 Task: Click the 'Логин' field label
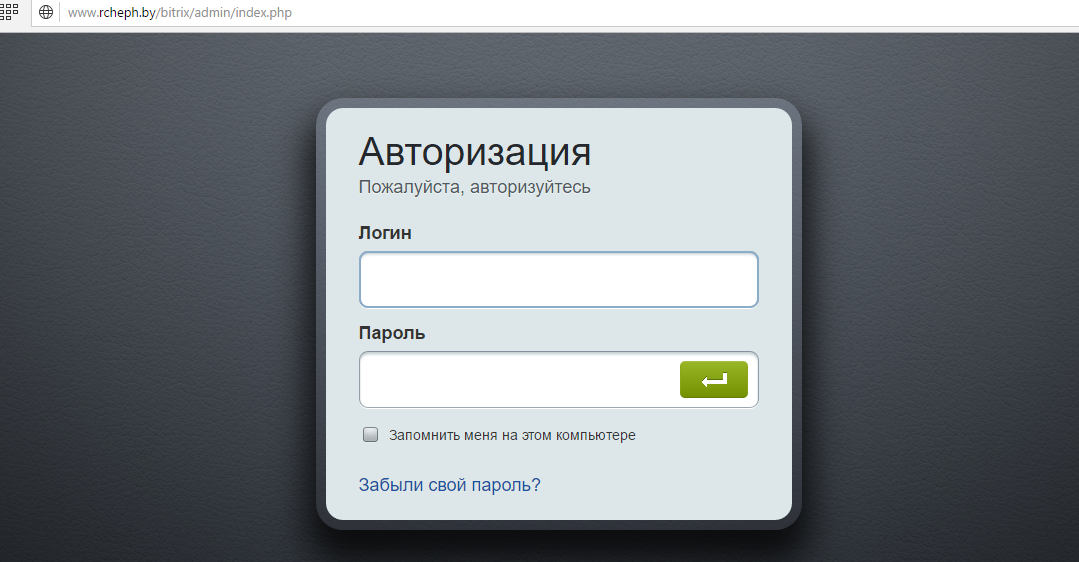point(385,233)
